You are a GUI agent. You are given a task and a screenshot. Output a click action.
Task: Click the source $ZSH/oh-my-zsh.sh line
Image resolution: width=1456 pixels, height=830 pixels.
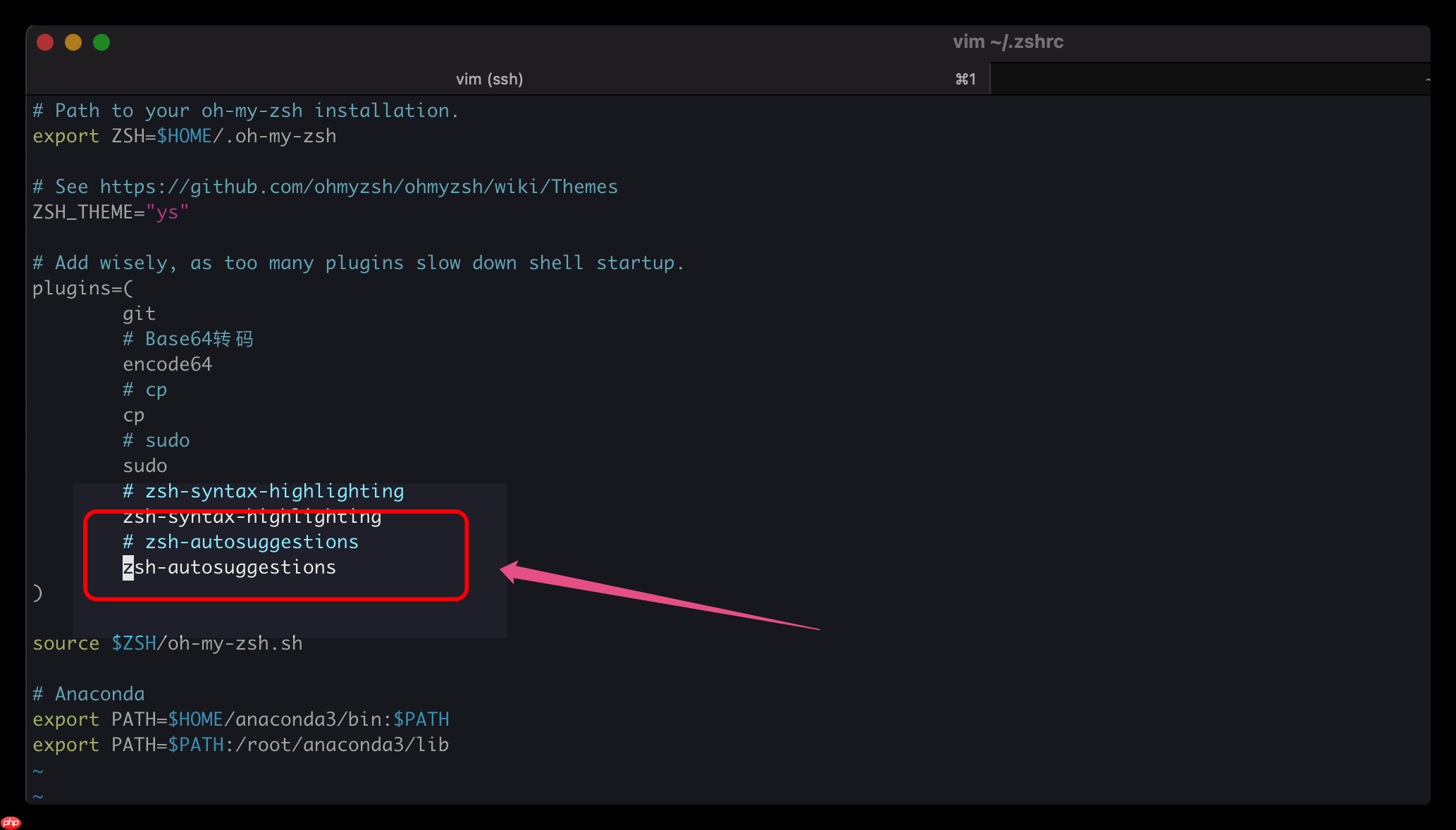167,643
